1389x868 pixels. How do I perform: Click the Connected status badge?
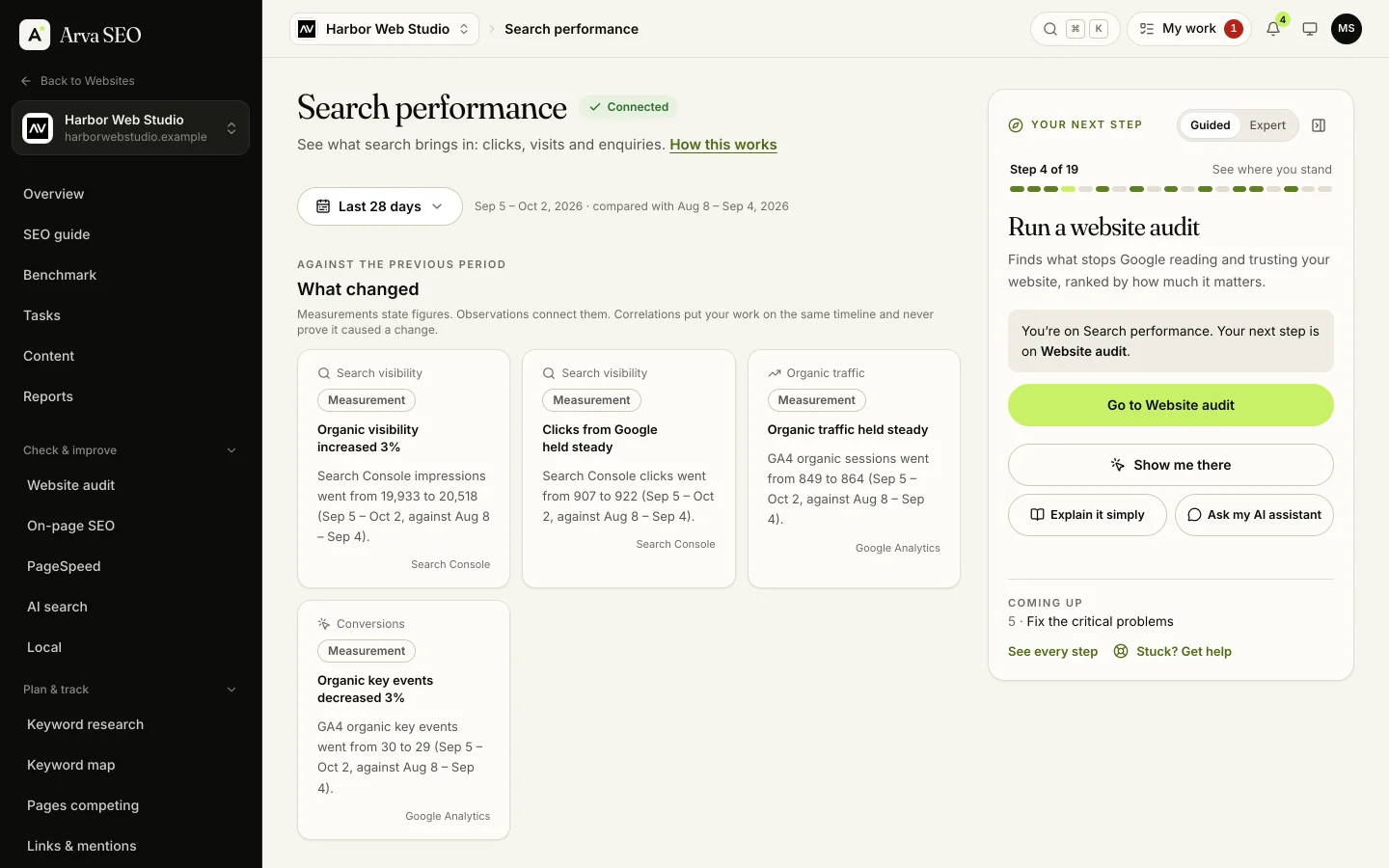pyautogui.click(x=629, y=107)
